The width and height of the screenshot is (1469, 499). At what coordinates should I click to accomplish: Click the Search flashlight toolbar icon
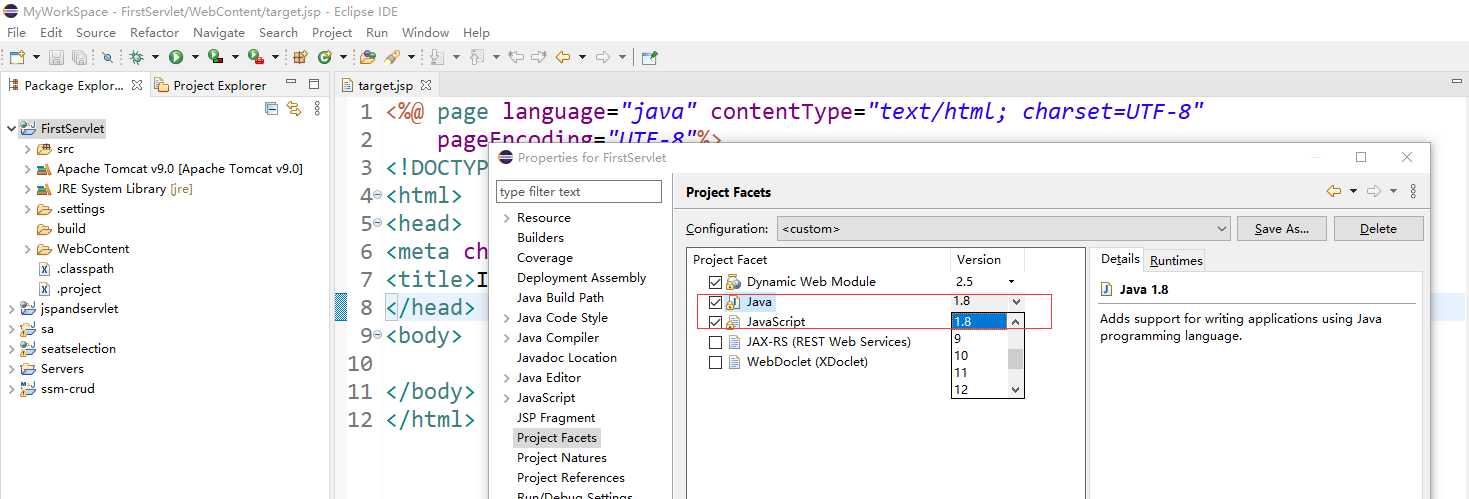tap(392, 57)
